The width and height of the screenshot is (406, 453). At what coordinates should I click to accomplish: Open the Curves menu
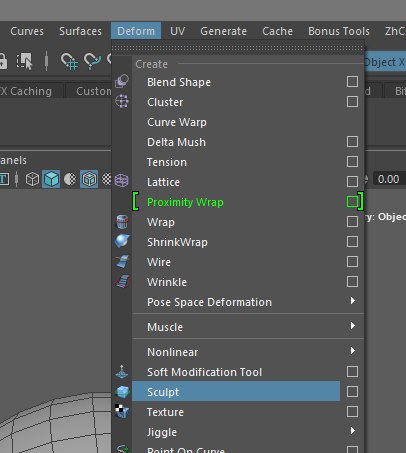point(27,31)
